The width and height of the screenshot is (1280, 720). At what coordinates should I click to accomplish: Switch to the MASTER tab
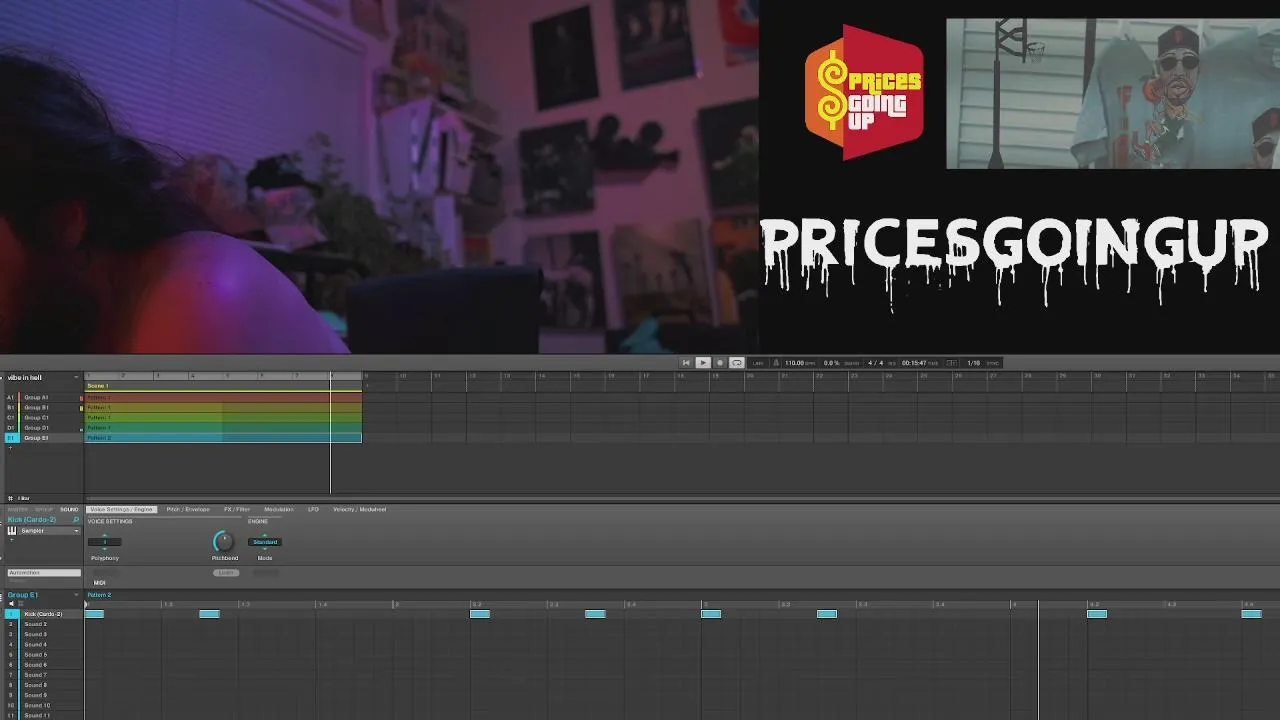coord(18,509)
